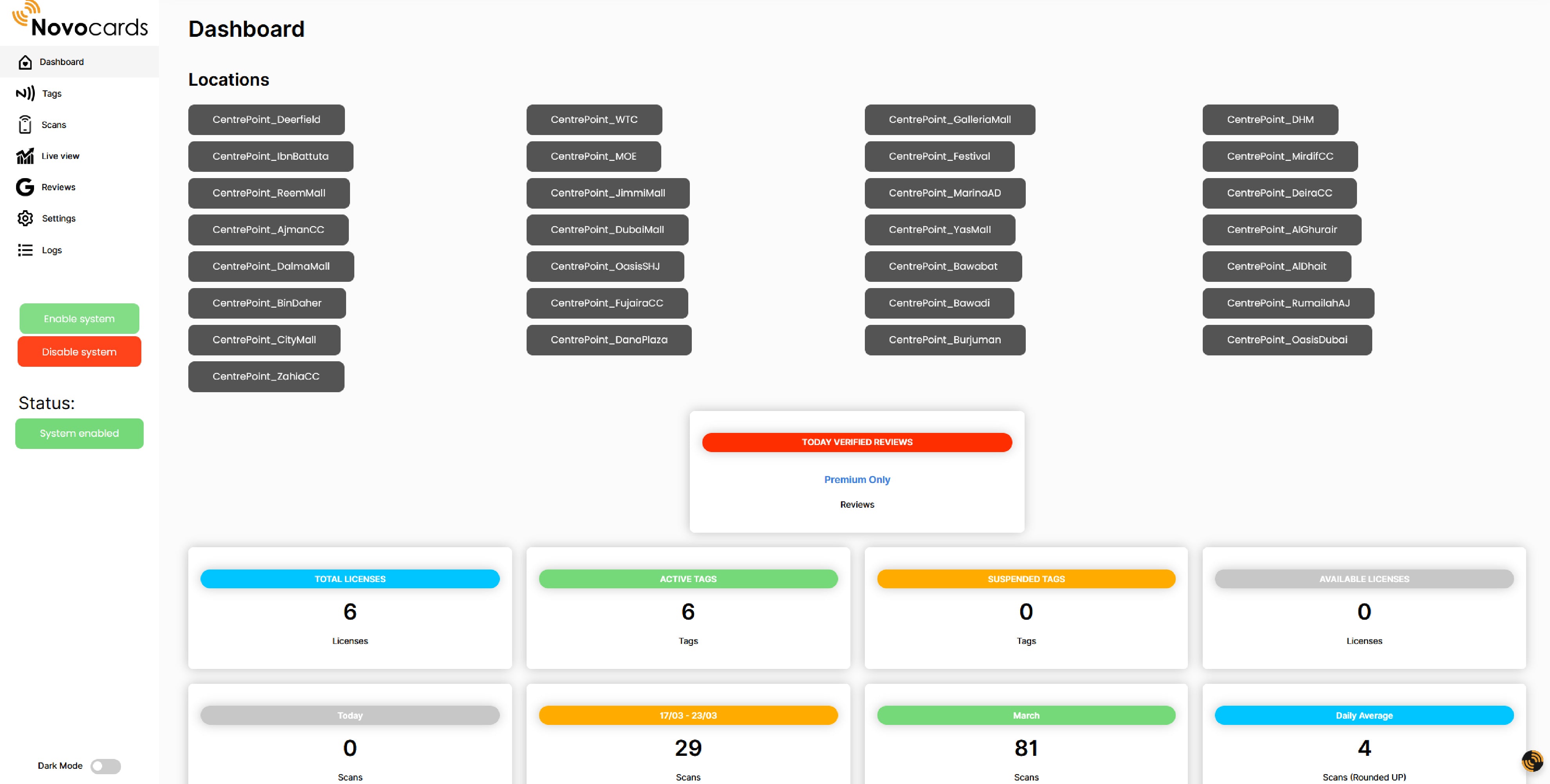Select location CentrePoint_ZahiaCC

[x=266, y=377]
